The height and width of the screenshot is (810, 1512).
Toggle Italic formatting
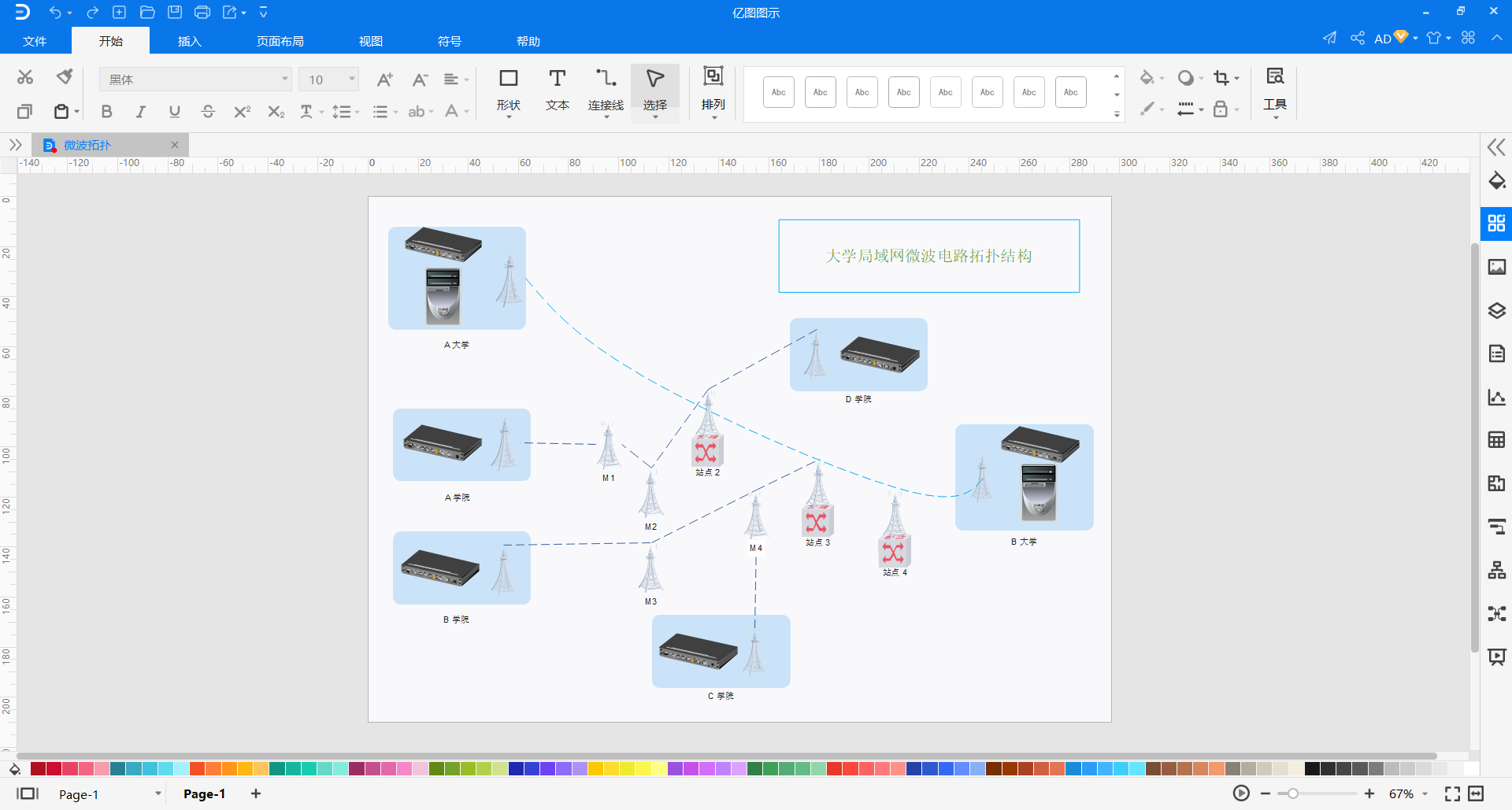(140, 112)
